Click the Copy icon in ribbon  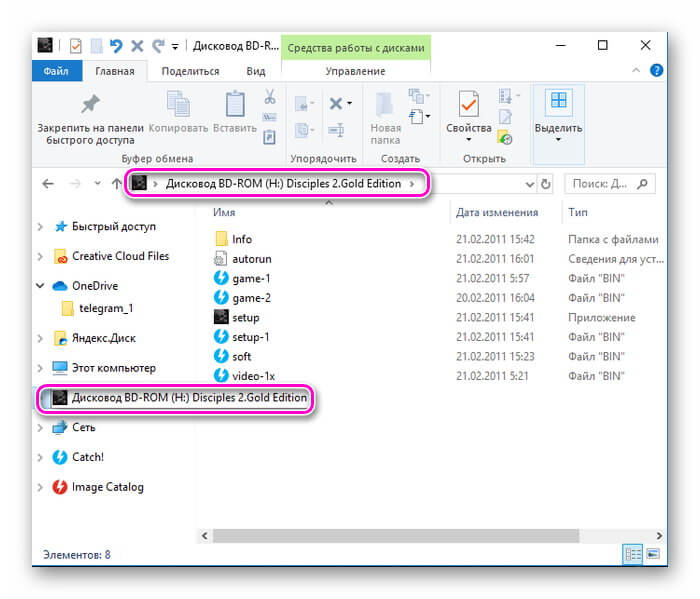[178, 104]
